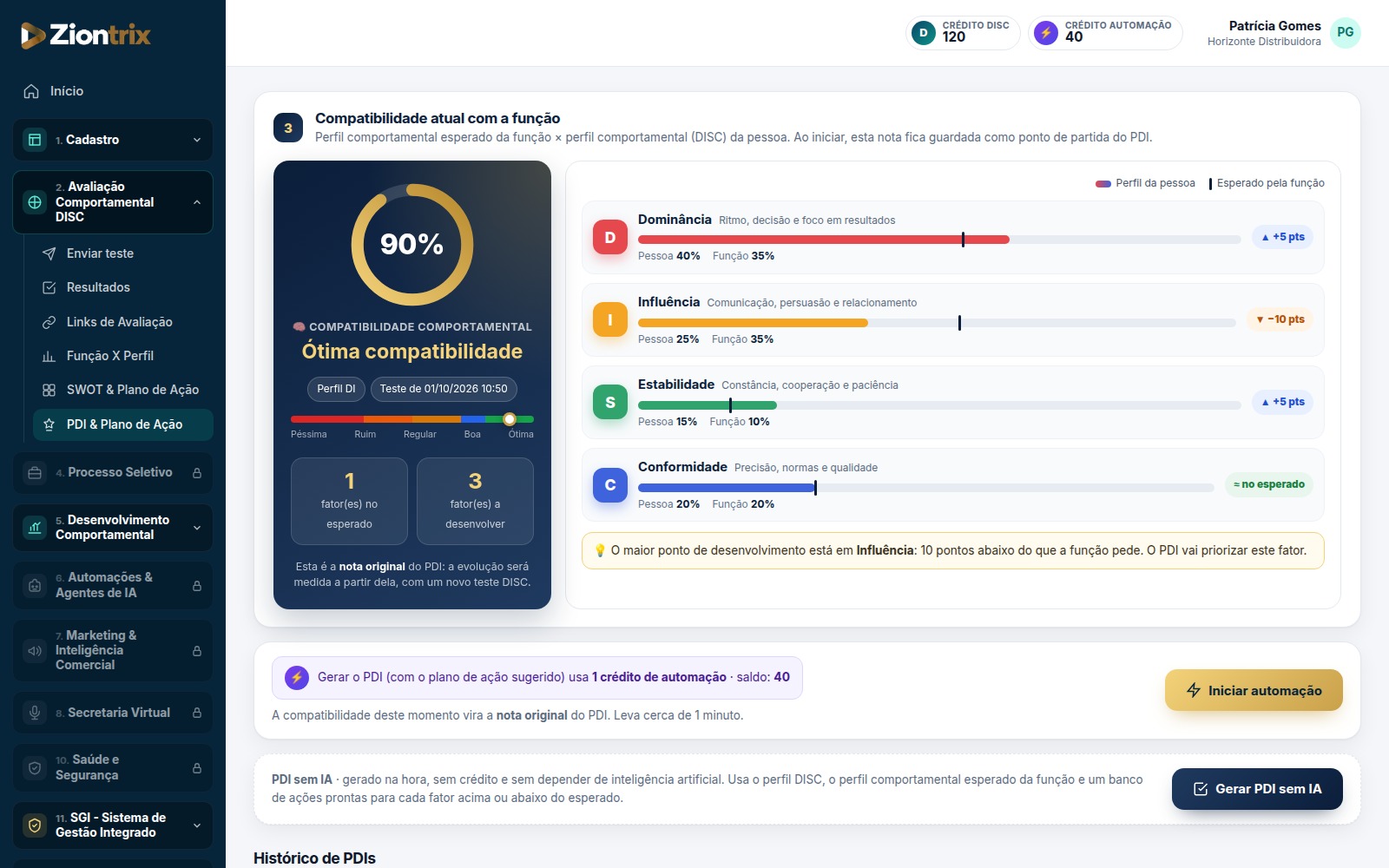
Task: Click the Automações & Agentes de IA lock icon
Action: coord(197,586)
